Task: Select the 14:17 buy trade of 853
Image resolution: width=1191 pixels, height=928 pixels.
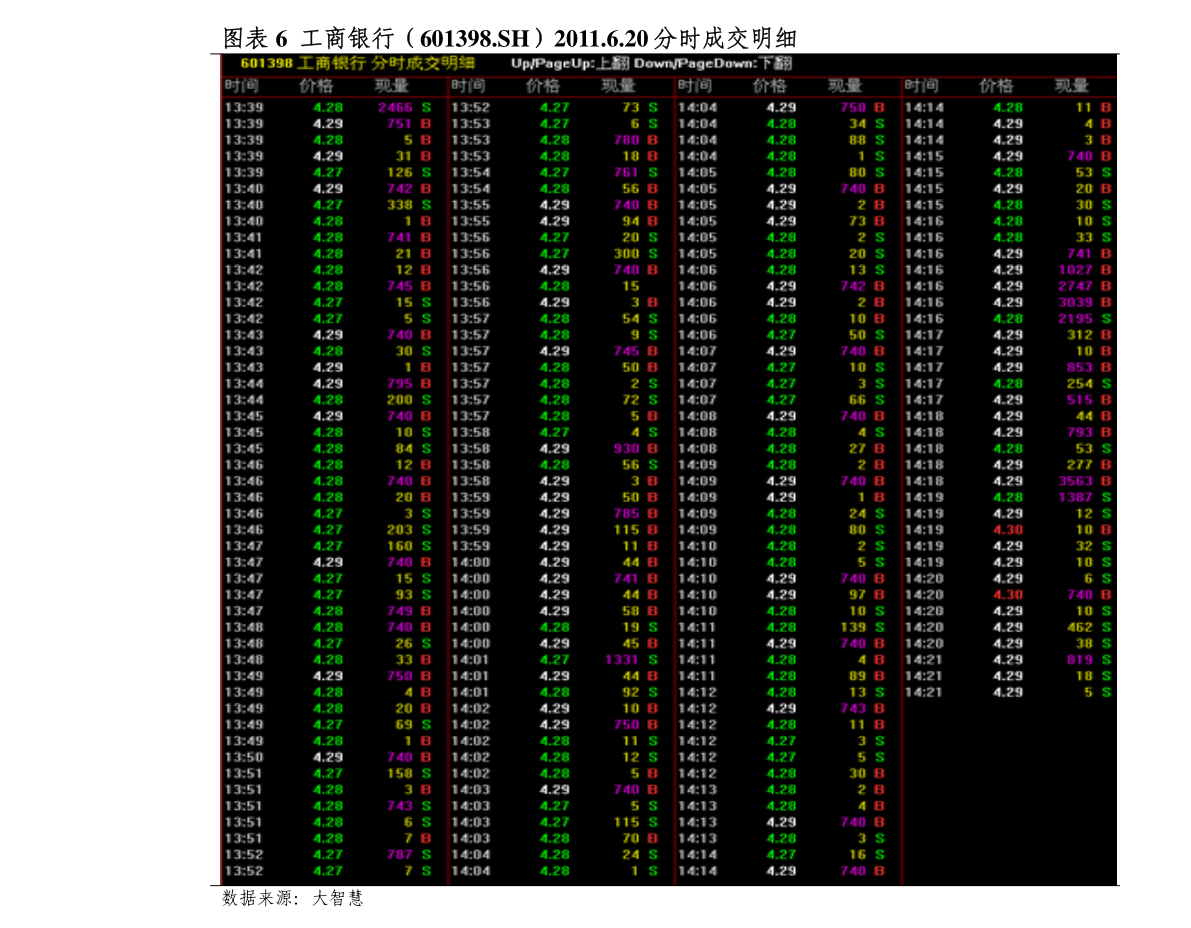Action: click(x=1080, y=367)
